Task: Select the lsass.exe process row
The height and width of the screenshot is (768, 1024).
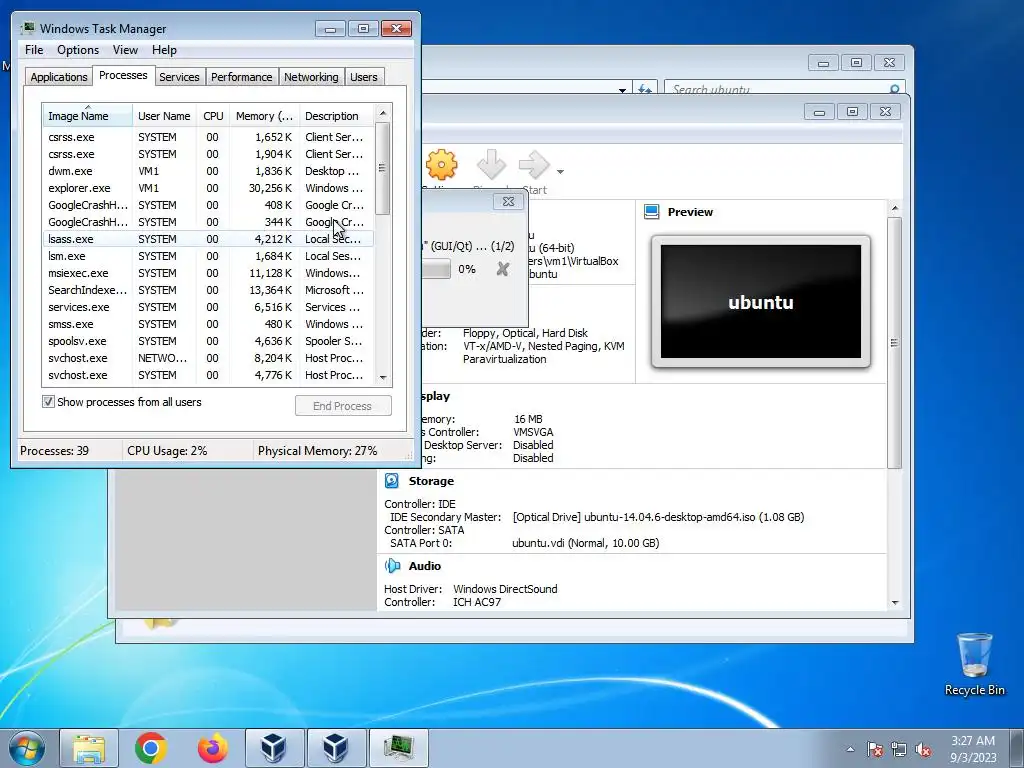Action: (208, 239)
